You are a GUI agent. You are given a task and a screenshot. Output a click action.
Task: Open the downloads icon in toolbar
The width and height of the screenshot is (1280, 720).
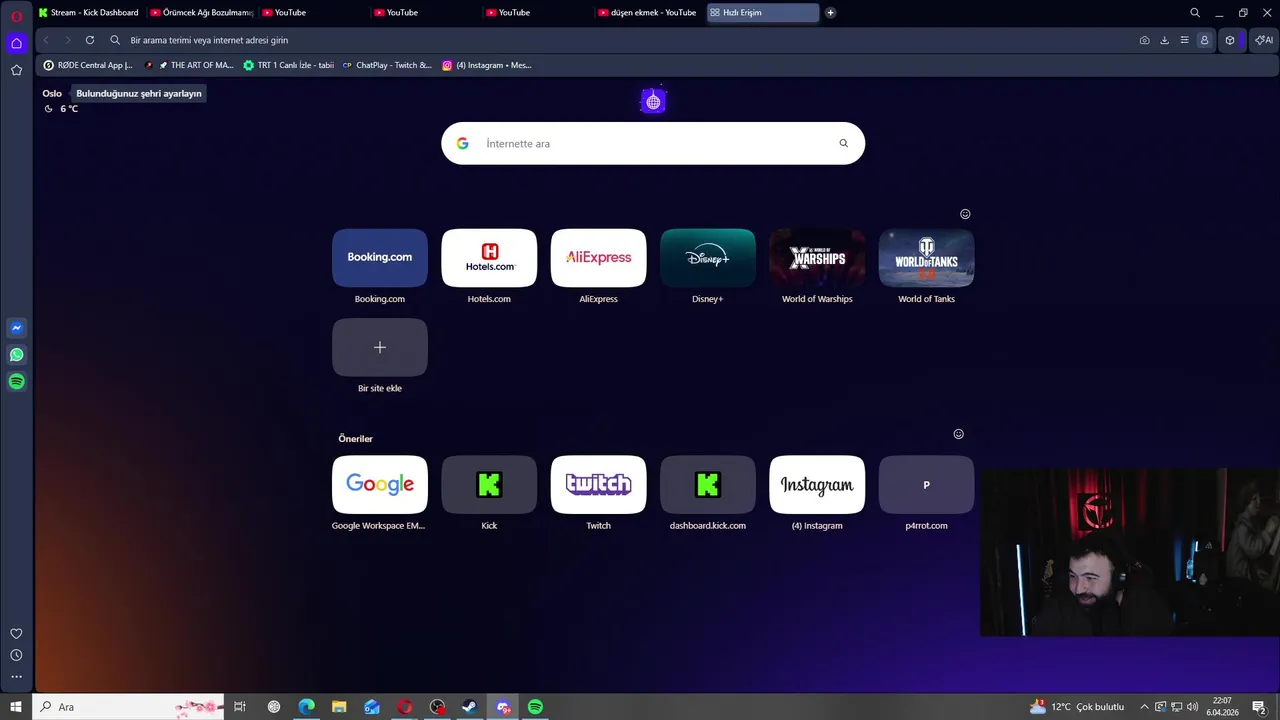click(x=1164, y=40)
